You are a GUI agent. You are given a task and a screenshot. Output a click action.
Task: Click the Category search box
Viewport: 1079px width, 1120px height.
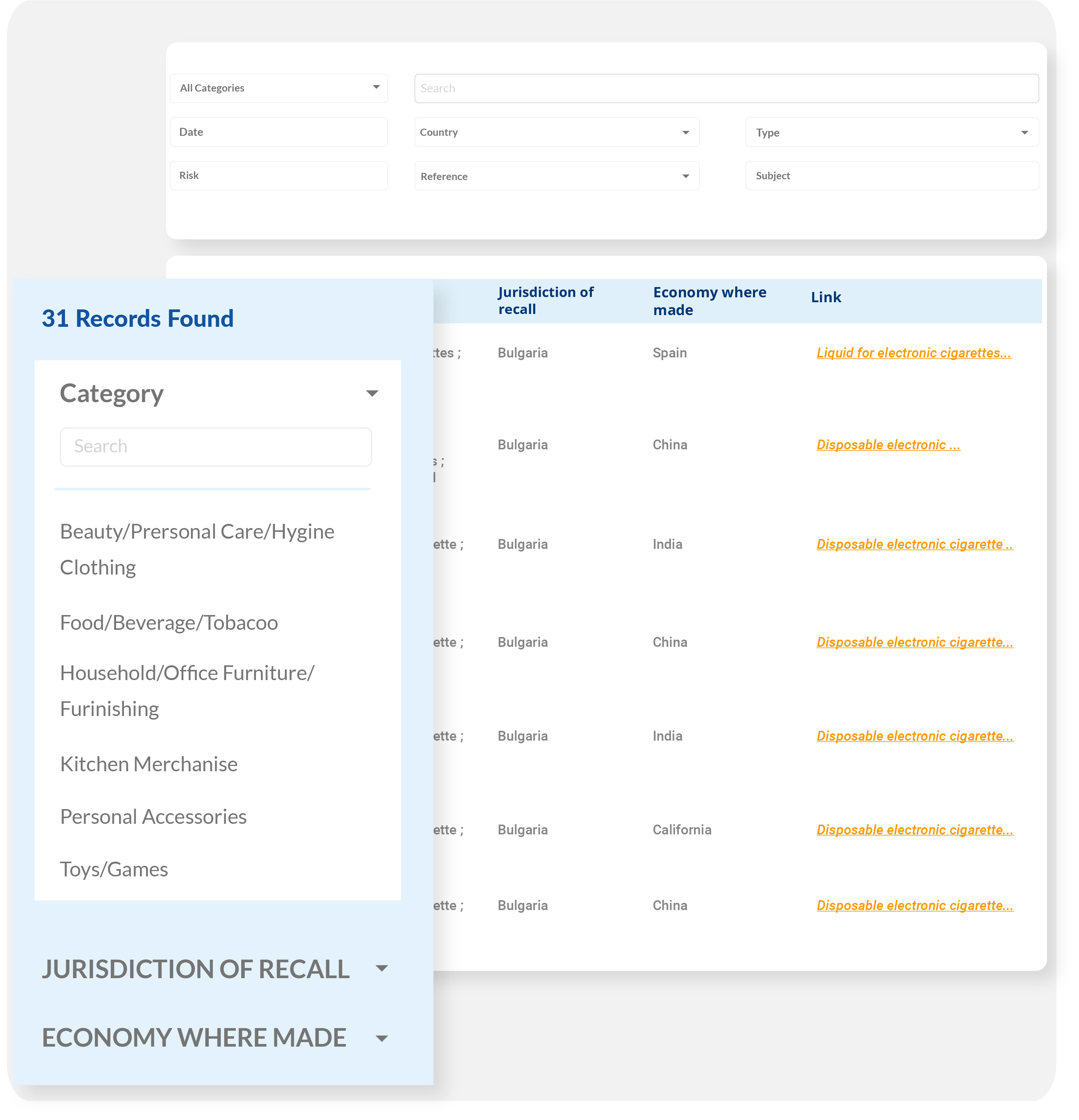pos(216,447)
